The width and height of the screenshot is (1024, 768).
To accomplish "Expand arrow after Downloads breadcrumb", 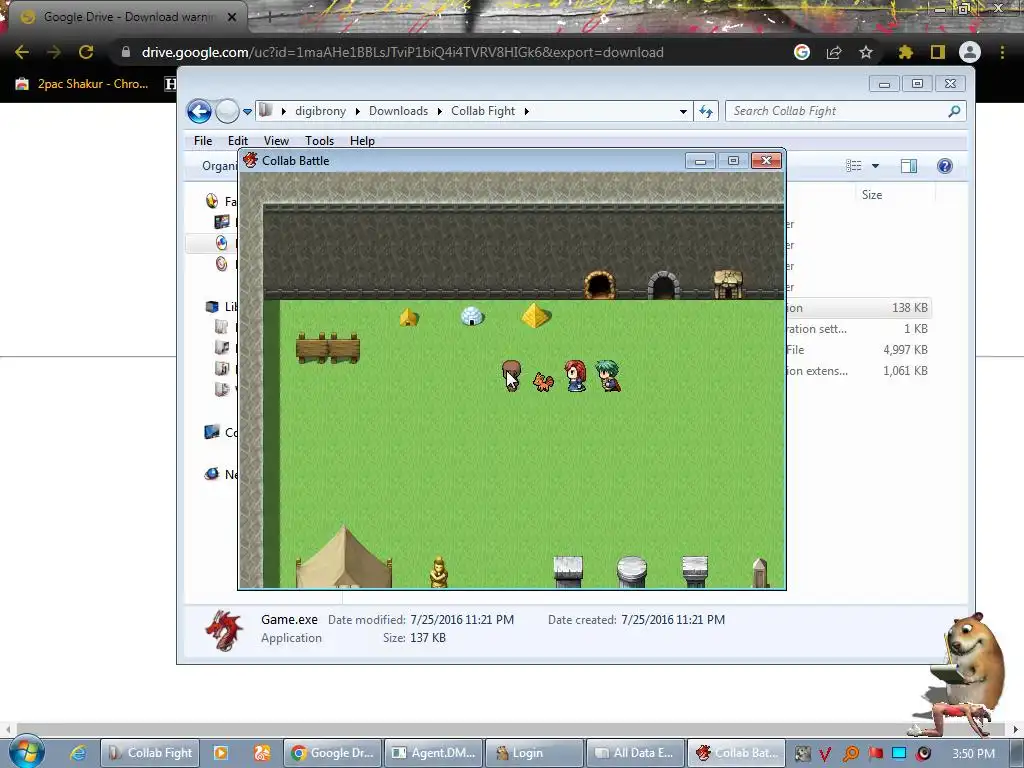I will [x=440, y=111].
